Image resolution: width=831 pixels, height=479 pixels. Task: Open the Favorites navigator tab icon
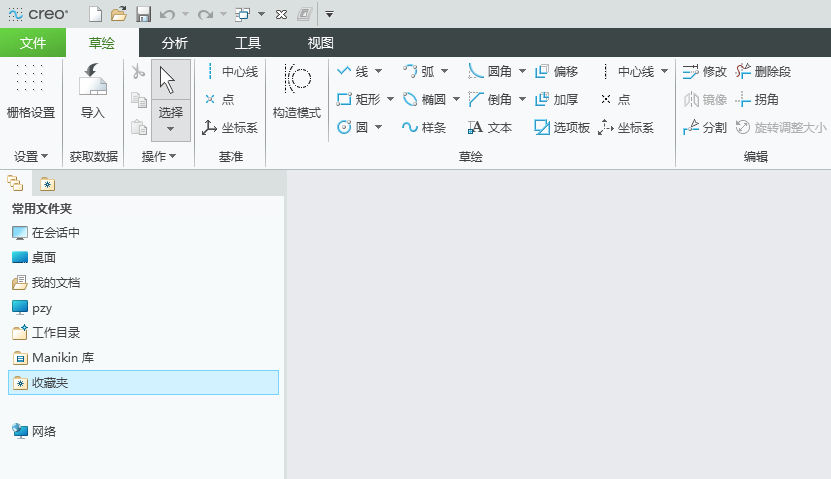(47, 184)
